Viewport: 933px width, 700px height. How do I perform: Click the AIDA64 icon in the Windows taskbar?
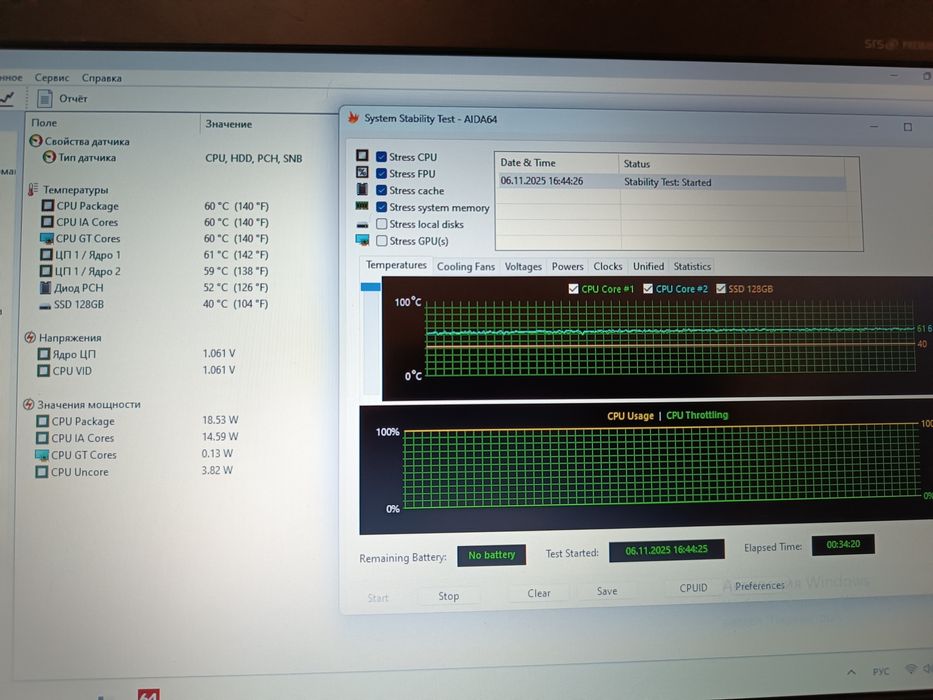149,694
